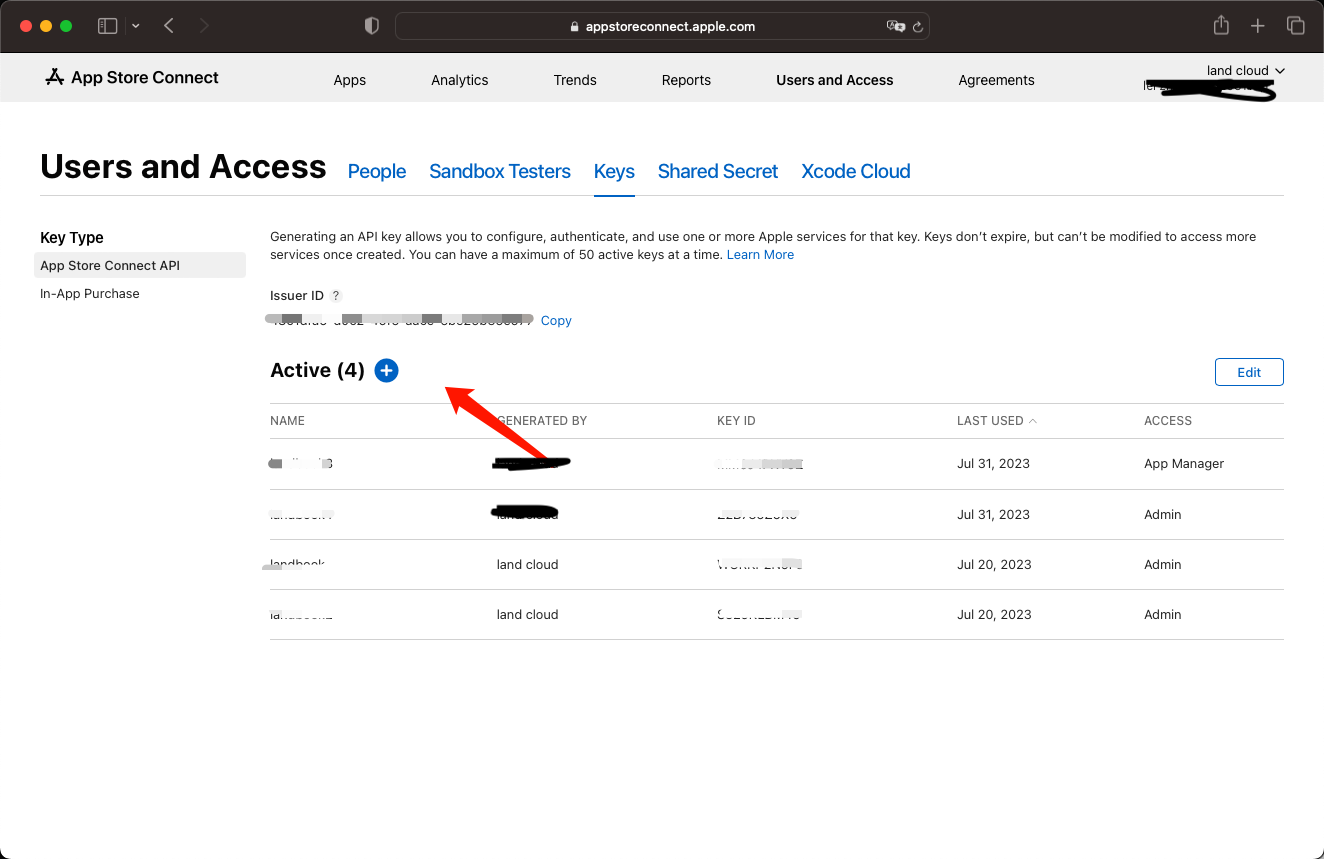Click the NAME column header

287,421
